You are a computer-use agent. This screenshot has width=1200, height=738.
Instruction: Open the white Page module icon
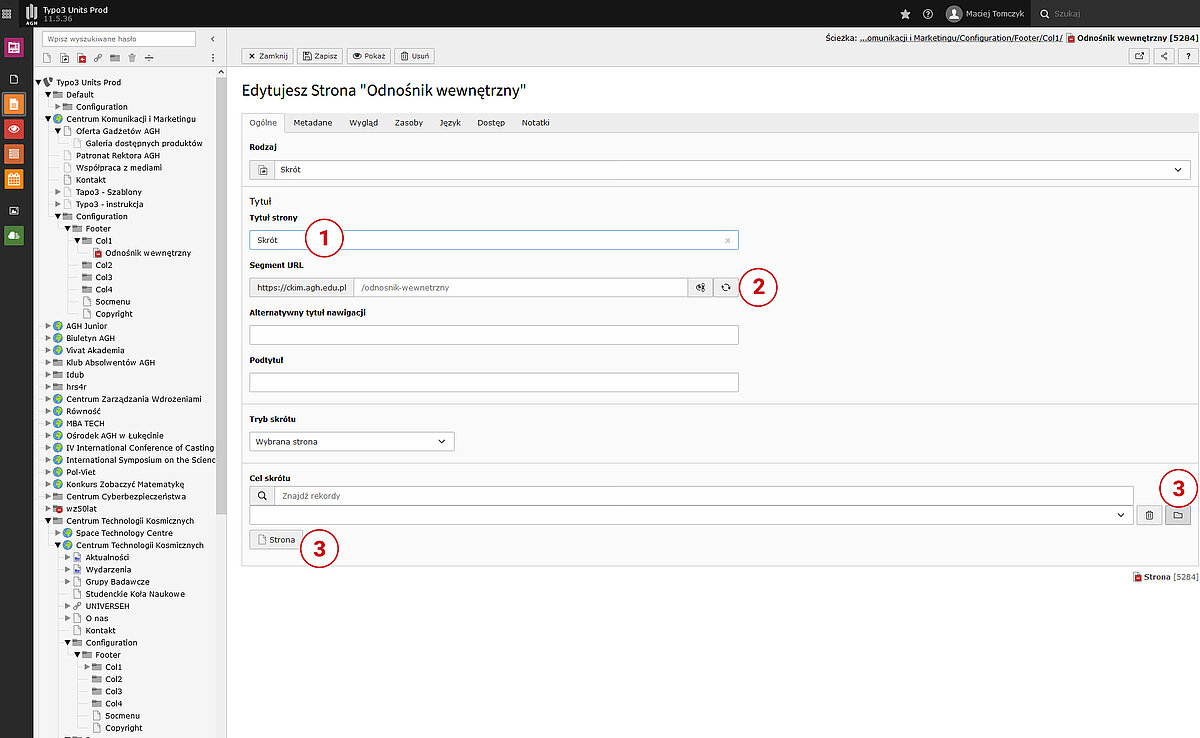coord(14,78)
